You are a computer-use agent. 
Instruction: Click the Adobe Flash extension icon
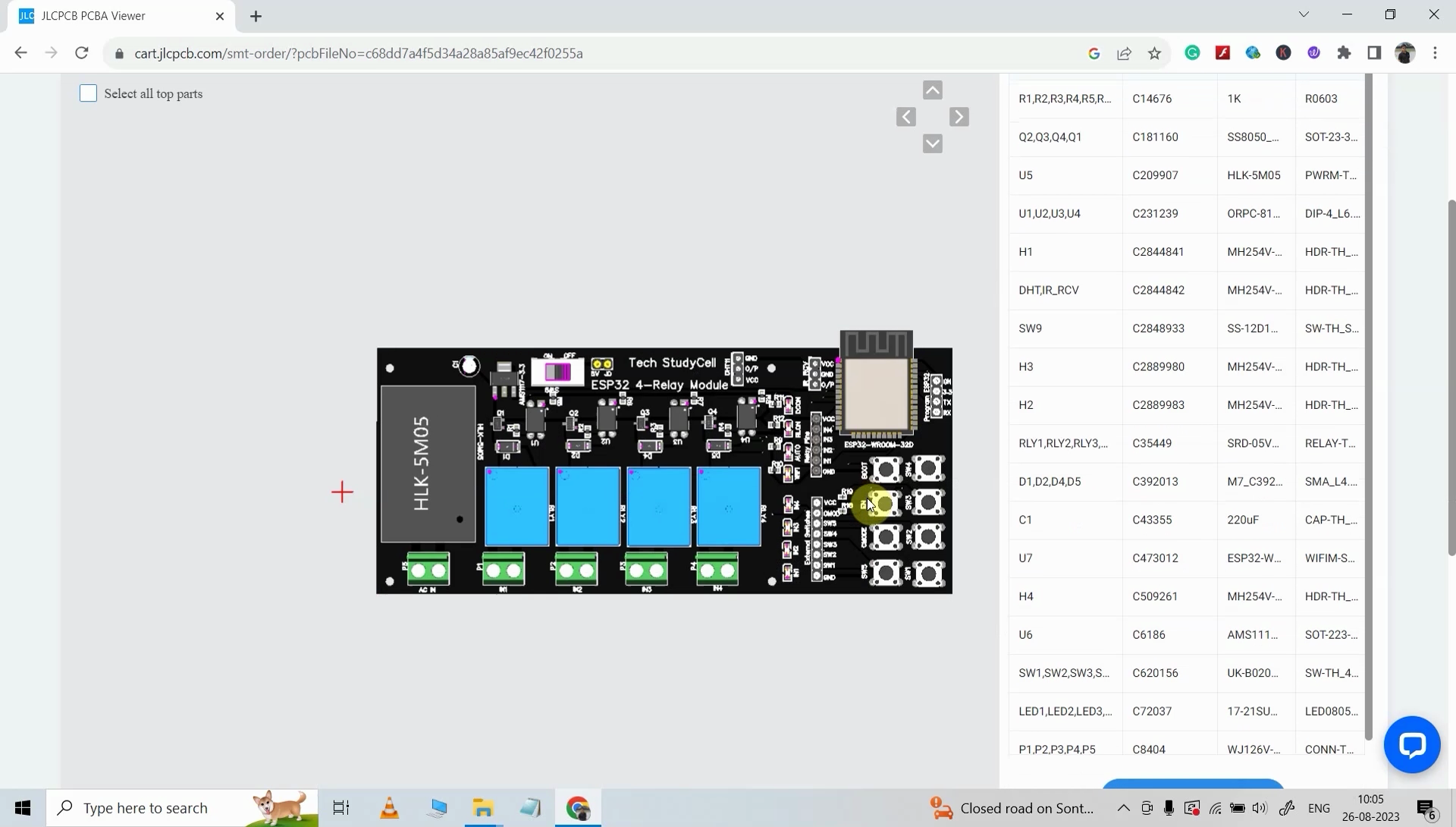click(1223, 53)
